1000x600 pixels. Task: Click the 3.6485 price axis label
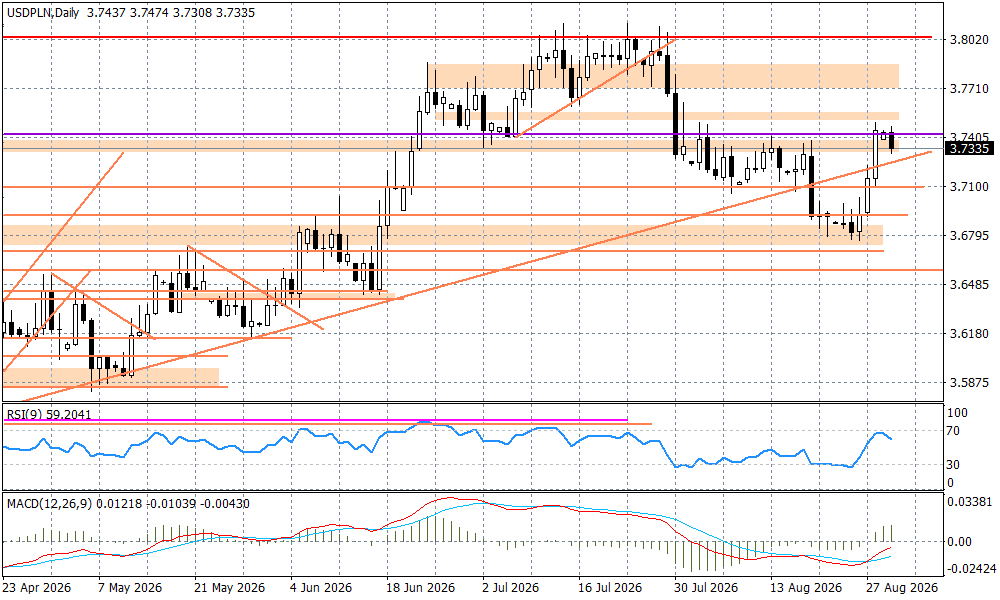pos(969,284)
